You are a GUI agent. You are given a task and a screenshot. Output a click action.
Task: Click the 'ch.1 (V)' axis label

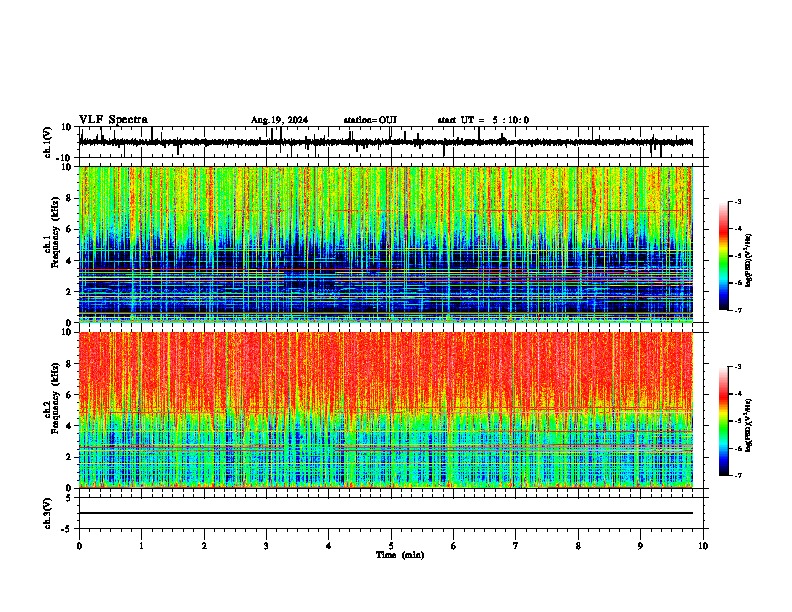(48, 142)
